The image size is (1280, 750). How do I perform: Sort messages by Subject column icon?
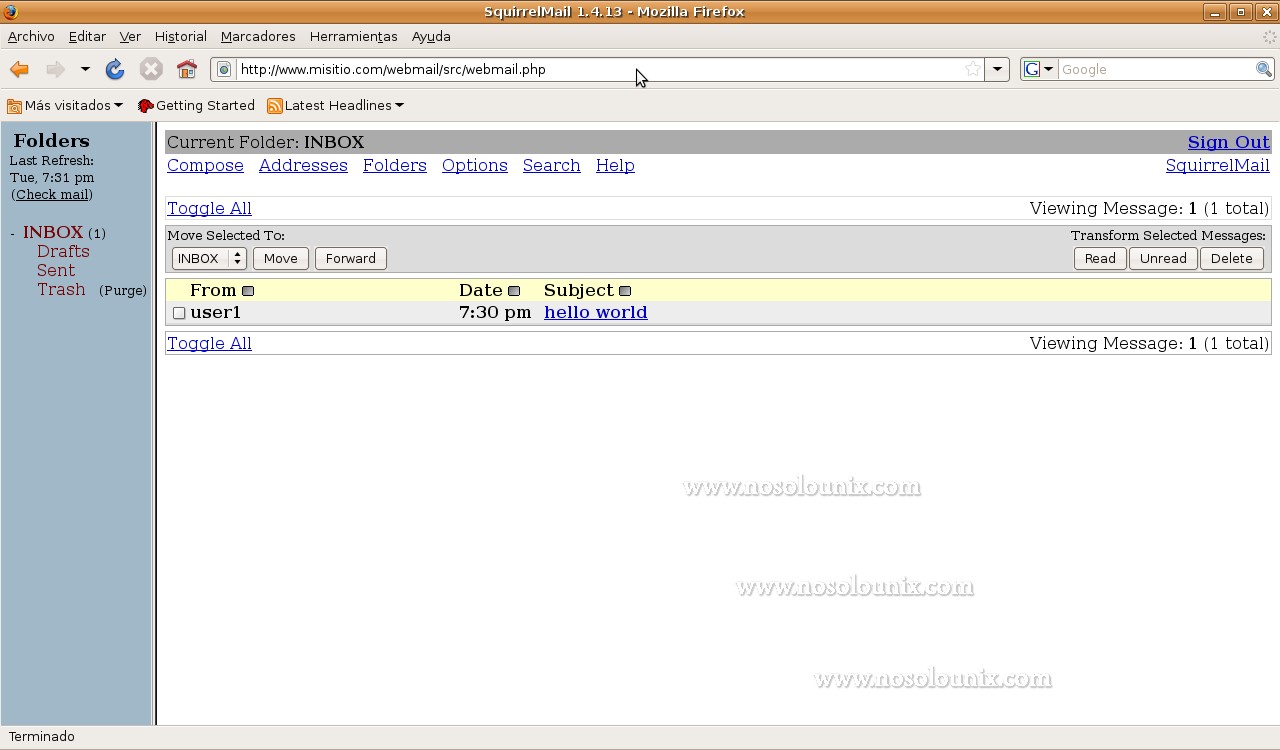(x=625, y=291)
